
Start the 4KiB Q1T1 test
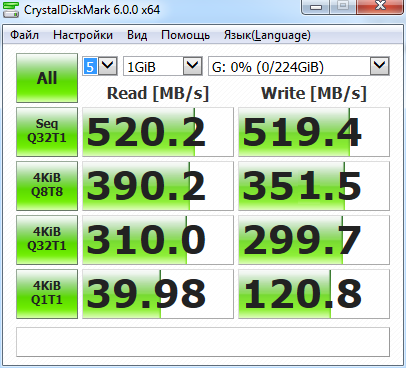pos(47,294)
